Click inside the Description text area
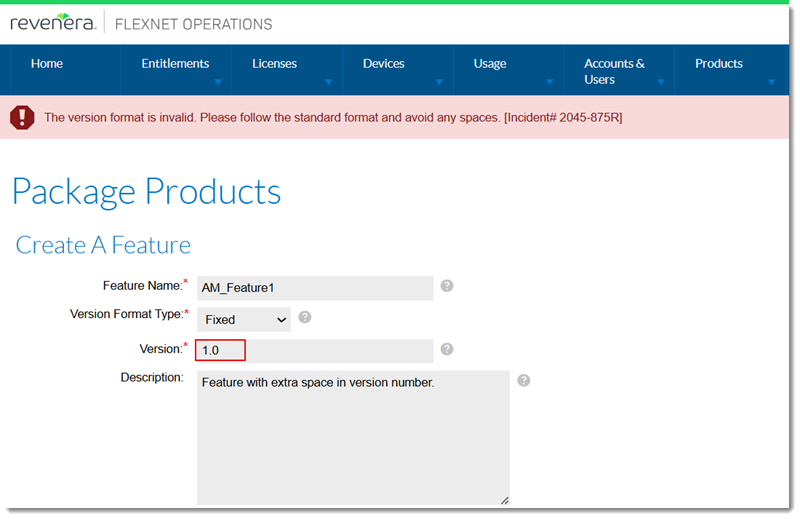The height and width of the screenshot is (519, 800). [x=353, y=438]
